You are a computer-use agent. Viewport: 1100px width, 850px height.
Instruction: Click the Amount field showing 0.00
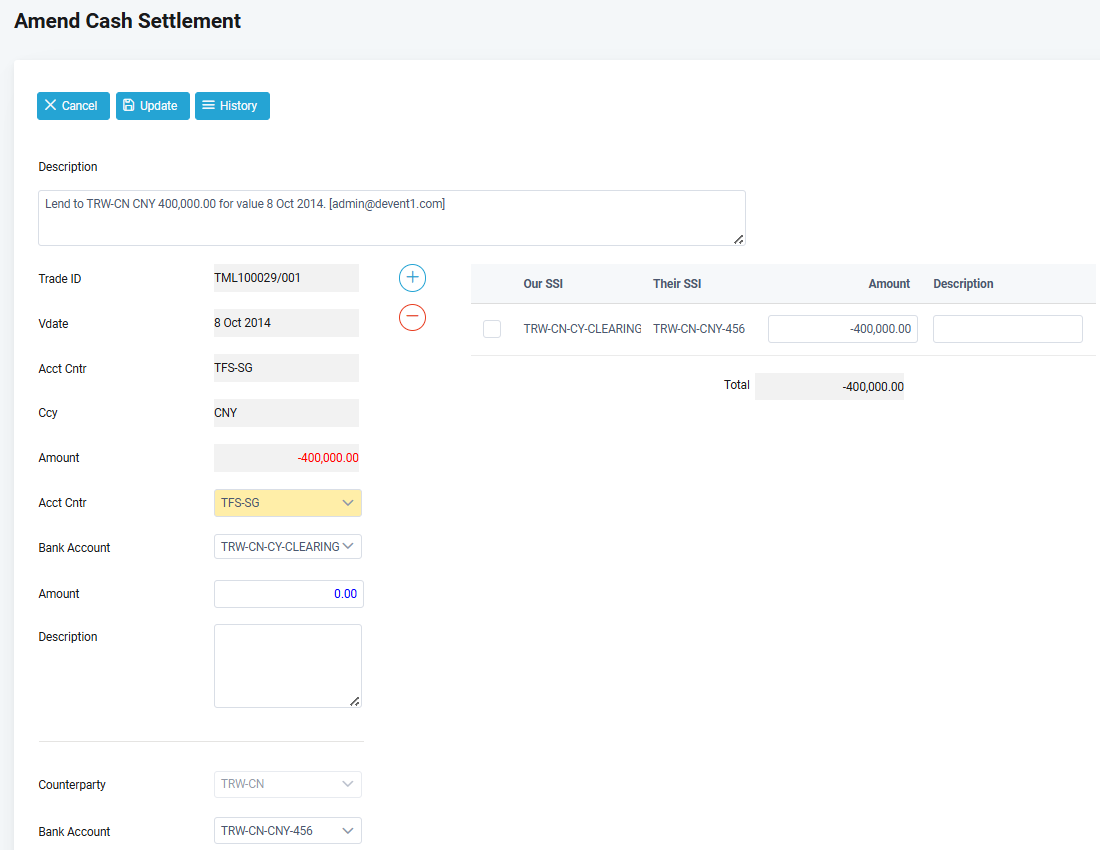click(288, 594)
